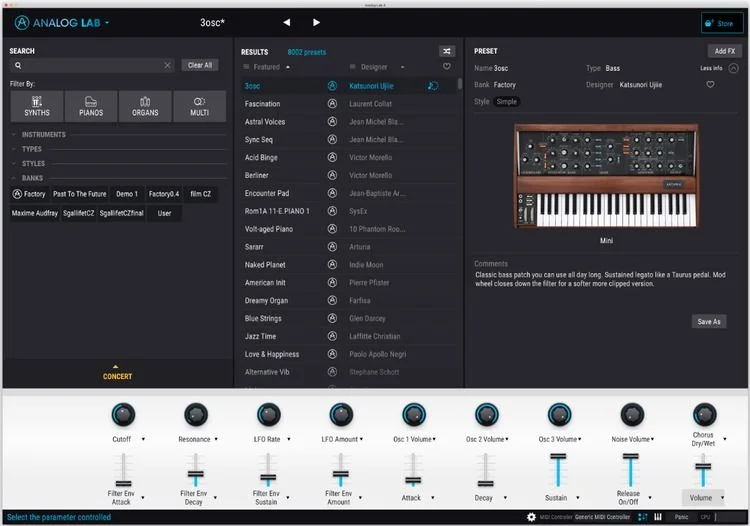
Task: Shuffle the results list
Action: click(x=447, y=51)
